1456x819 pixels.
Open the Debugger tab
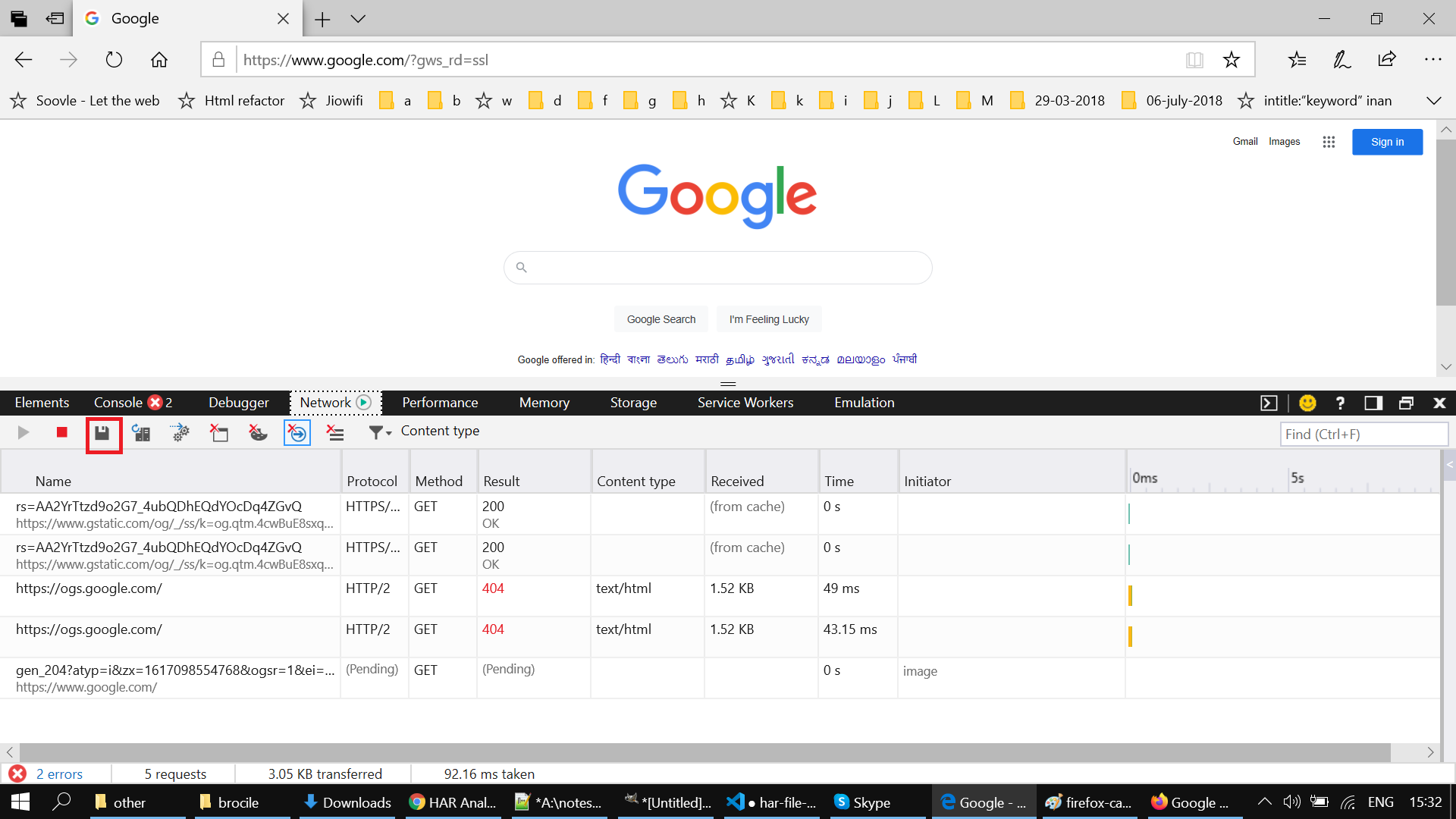pos(239,403)
